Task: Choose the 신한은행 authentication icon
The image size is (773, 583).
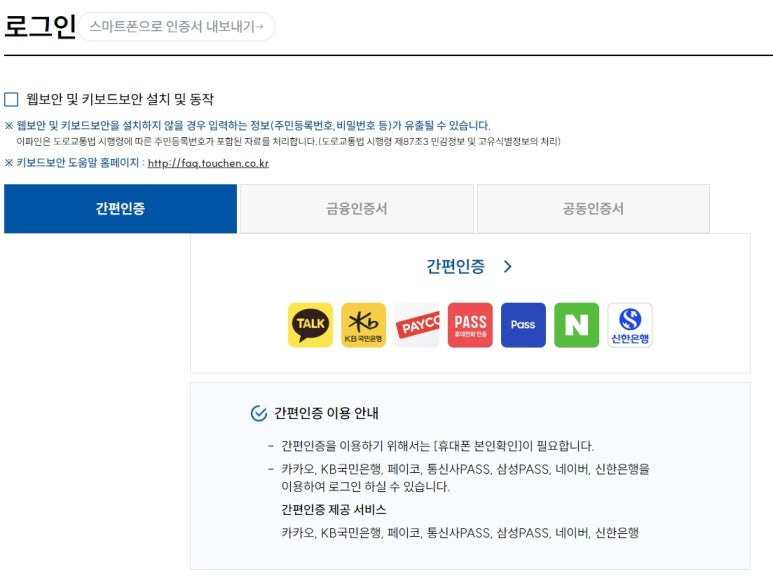Action: pyautogui.click(x=630, y=325)
